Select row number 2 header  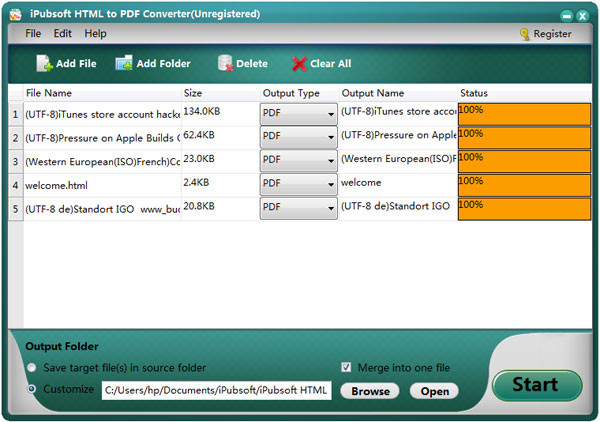(x=15, y=138)
